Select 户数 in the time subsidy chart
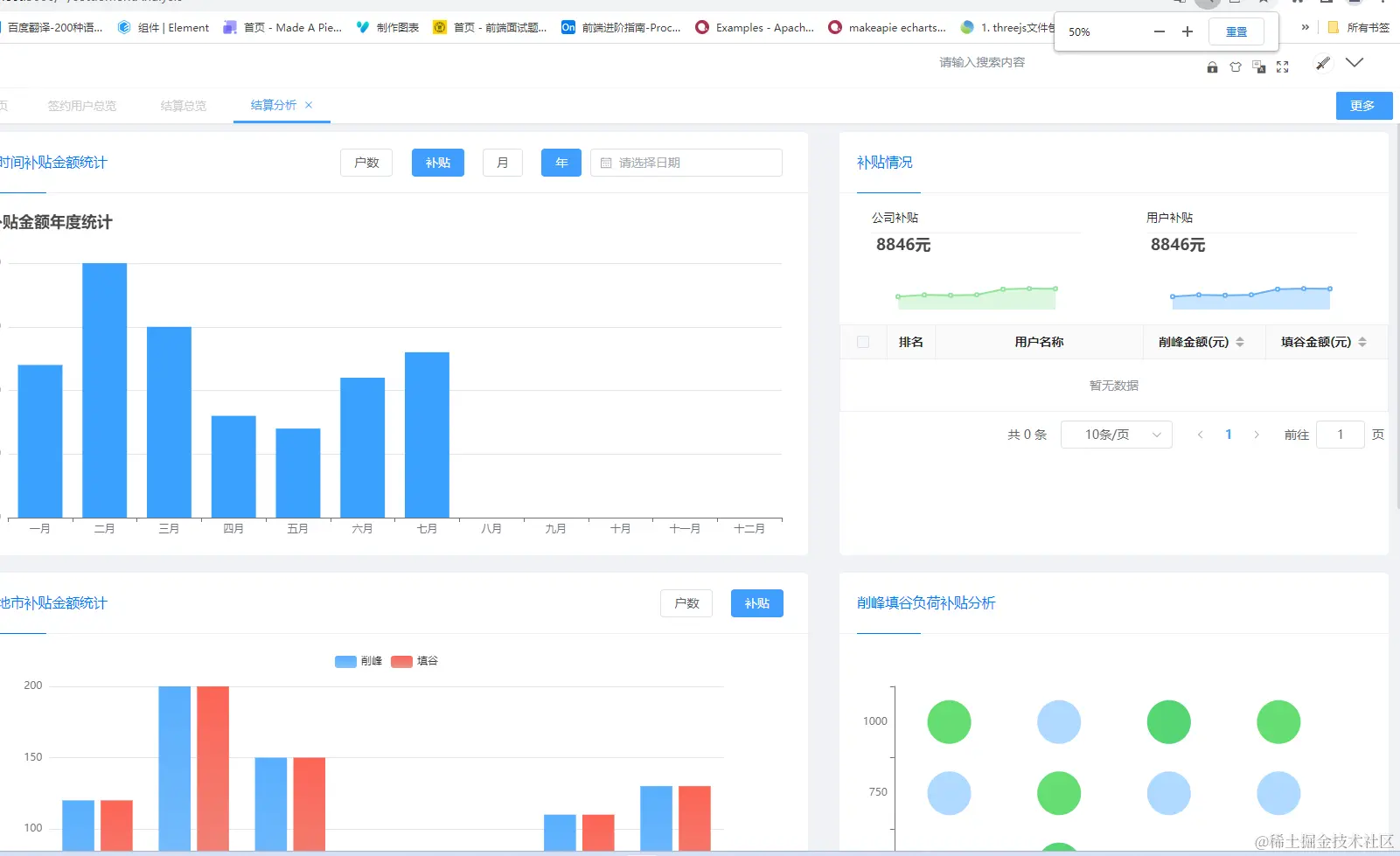1400x856 pixels. (366, 163)
